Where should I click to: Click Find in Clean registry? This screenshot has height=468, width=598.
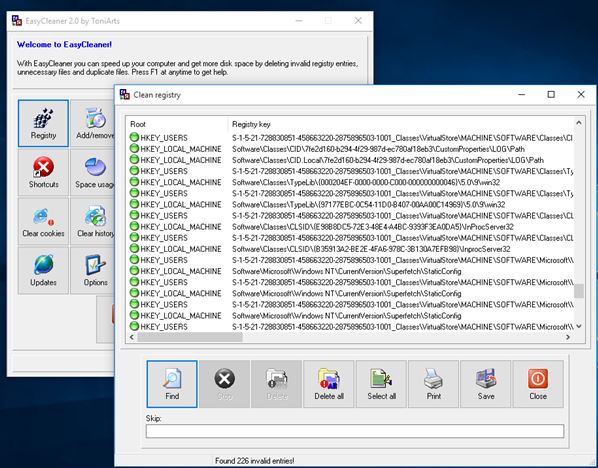click(172, 384)
